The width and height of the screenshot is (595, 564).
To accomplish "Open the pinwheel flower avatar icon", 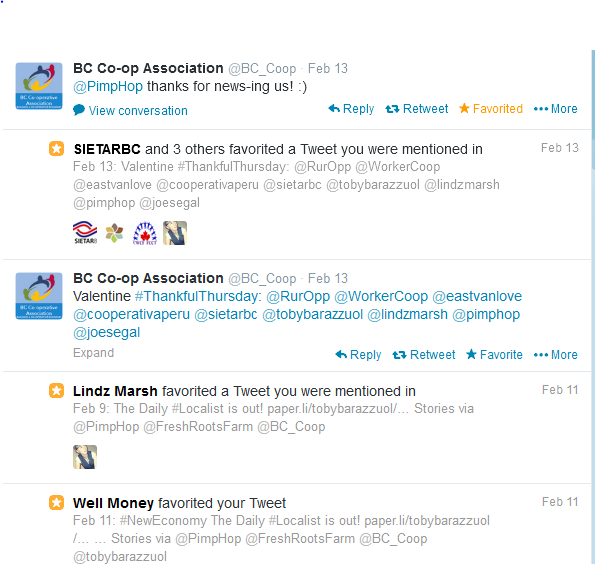I will [x=114, y=233].
